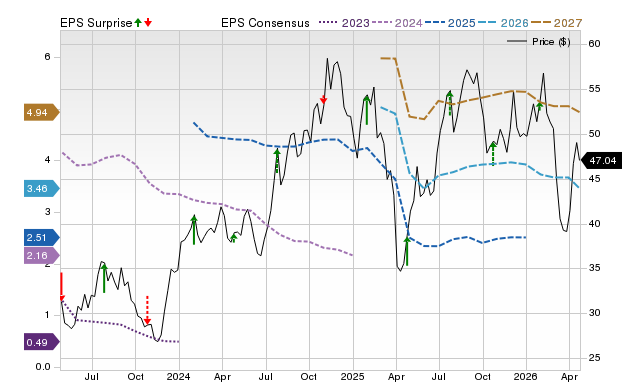Click the 2.16 value tag for 2024
Image resolution: width=640 pixels, height=382 pixels.
pyautogui.click(x=42, y=256)
